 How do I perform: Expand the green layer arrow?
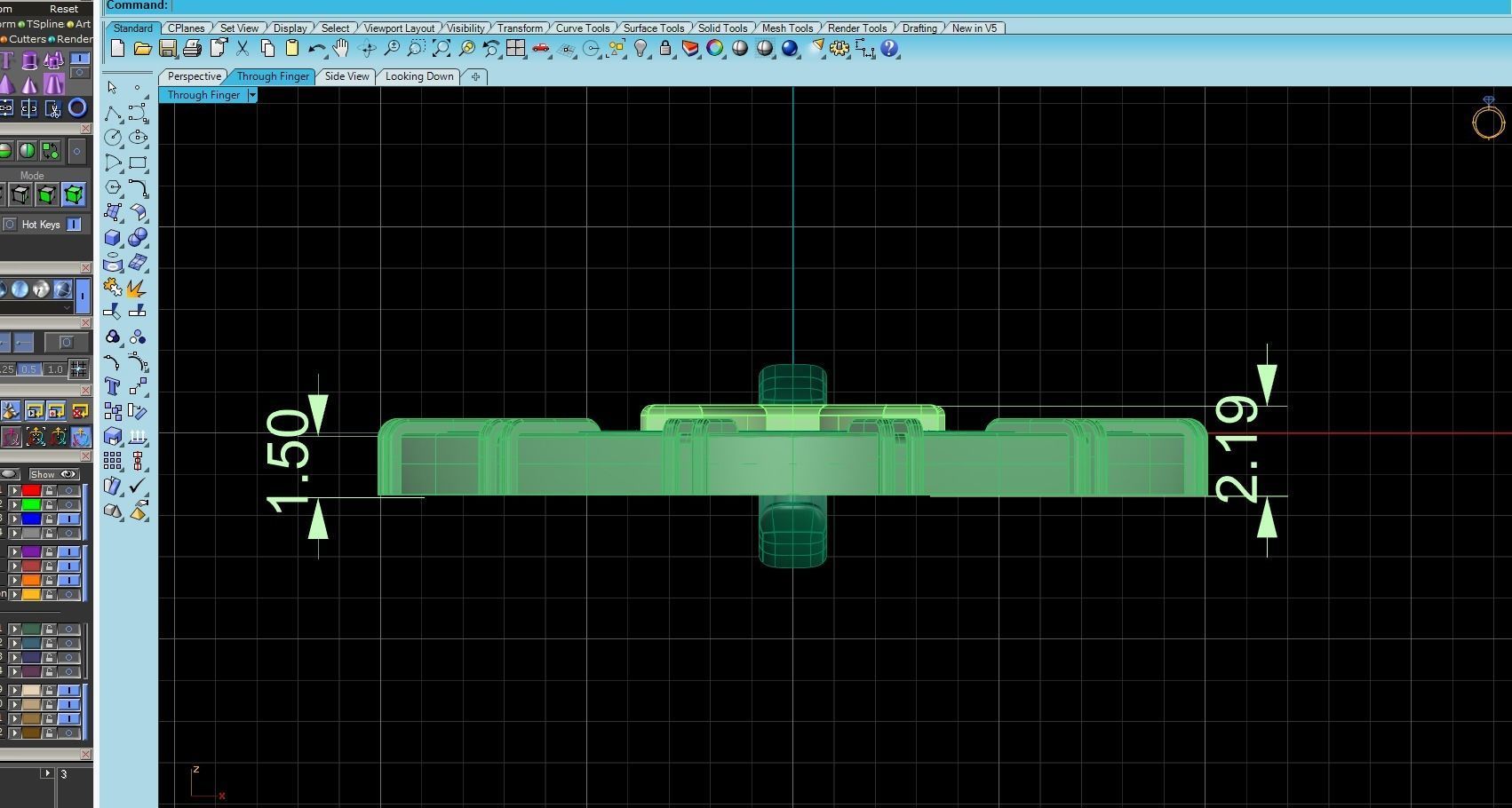(x=15, y=504)
